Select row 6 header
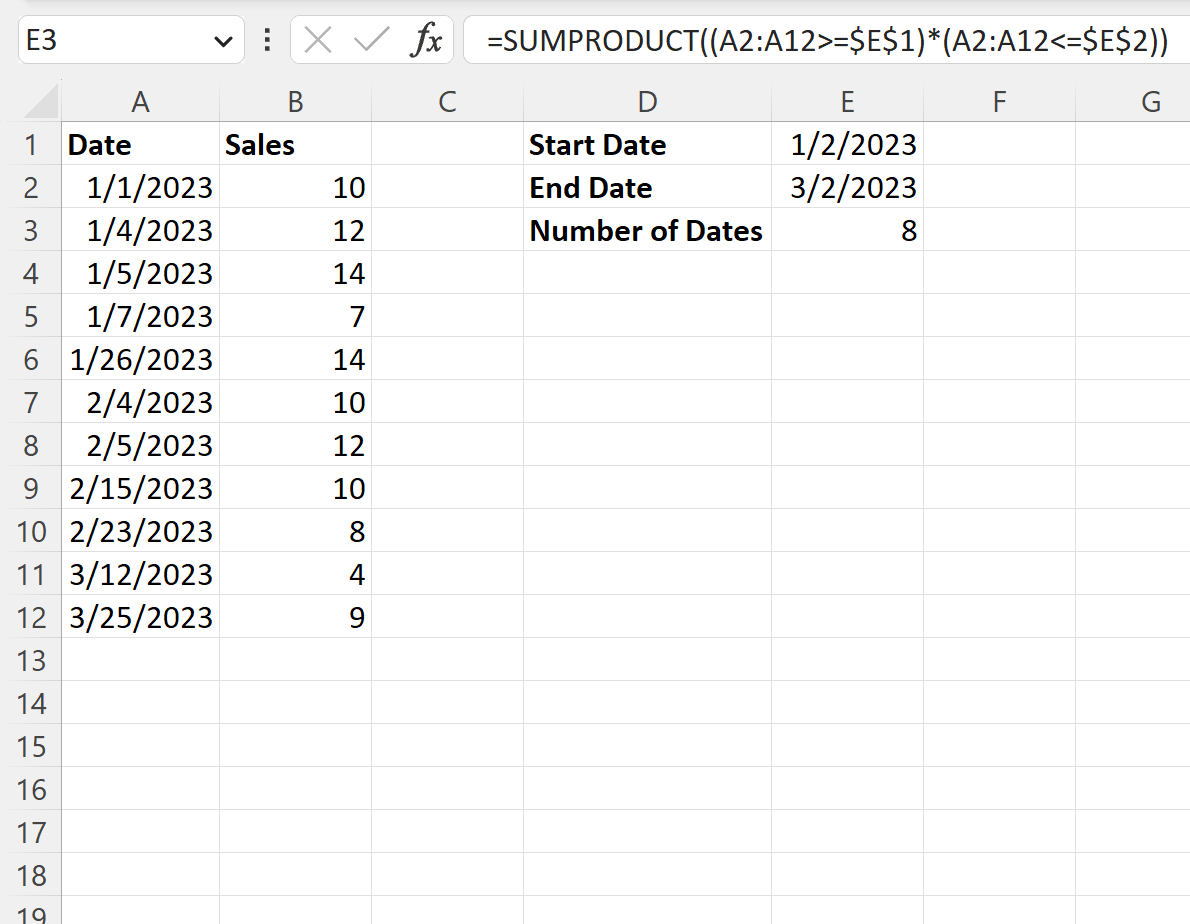This screenshot has width=1190, height=924. [x=31, y=359]
